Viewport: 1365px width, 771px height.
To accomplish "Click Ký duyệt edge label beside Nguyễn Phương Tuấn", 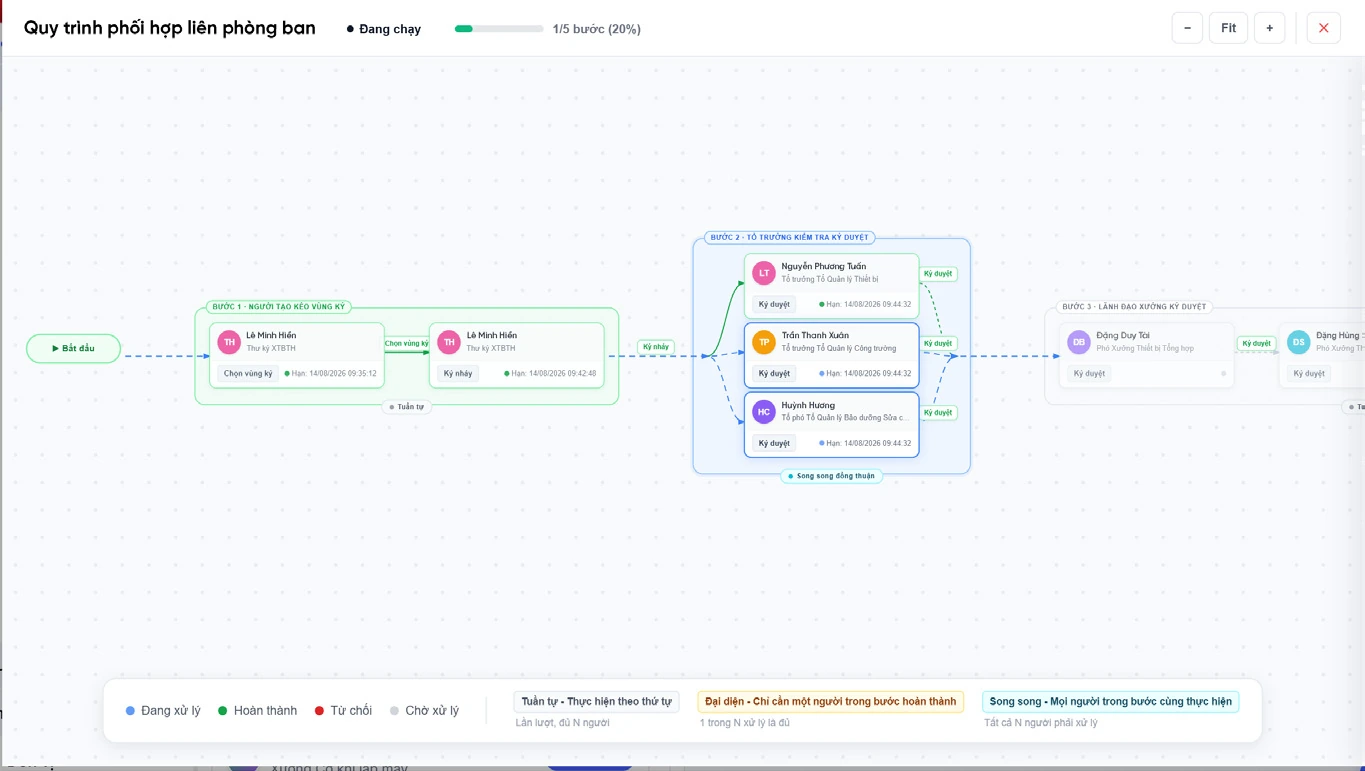I will pyautogui.click(x=938, y=274).
